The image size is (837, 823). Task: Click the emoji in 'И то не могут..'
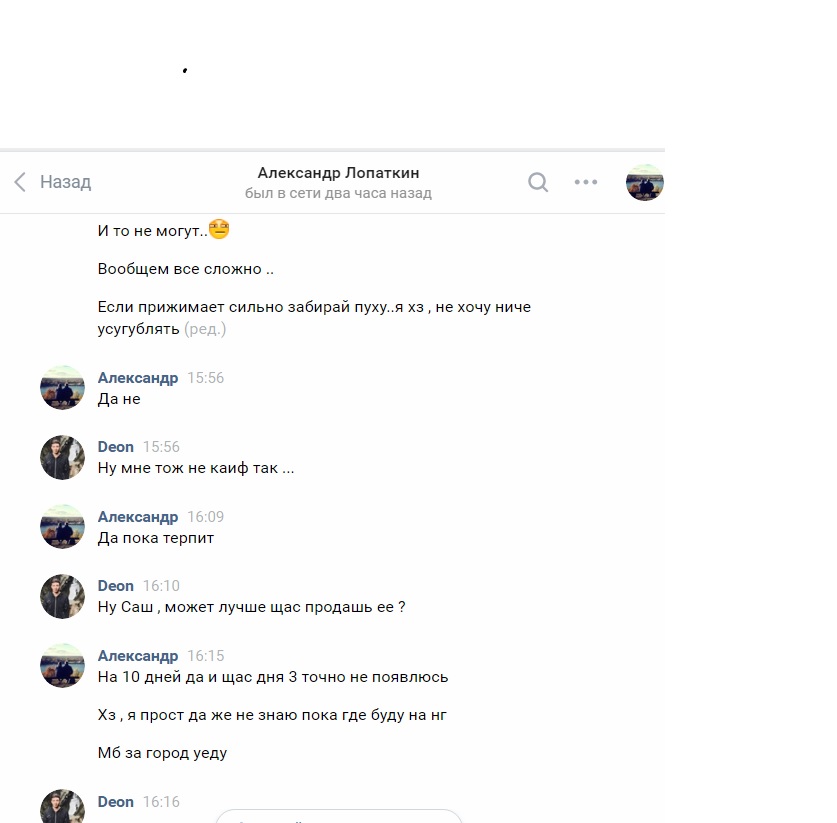(219, 229)
